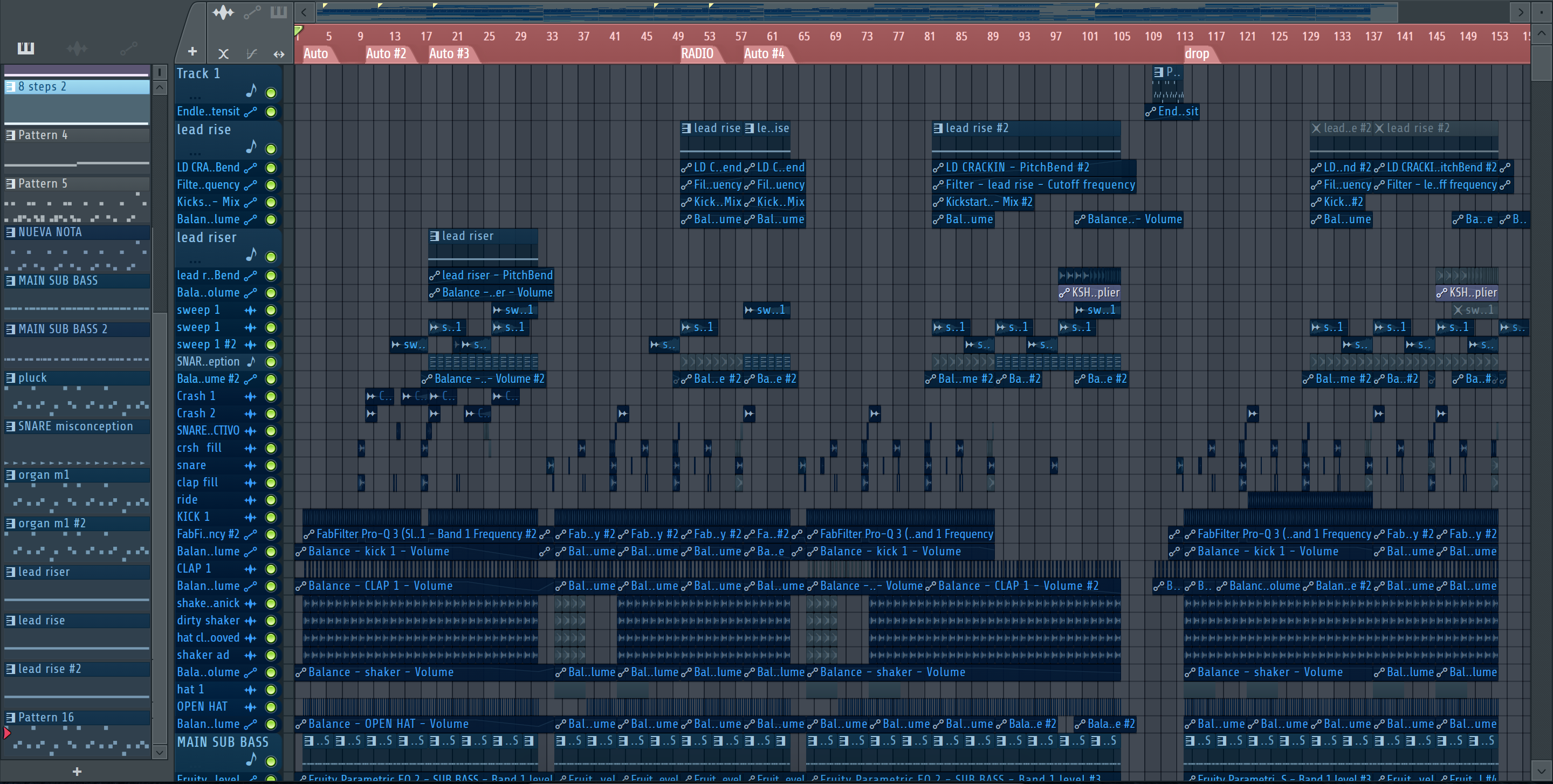Toggle pattern clips piano filter icon above tracks
Screen dimensions: 1553x784
coord(279,12)
